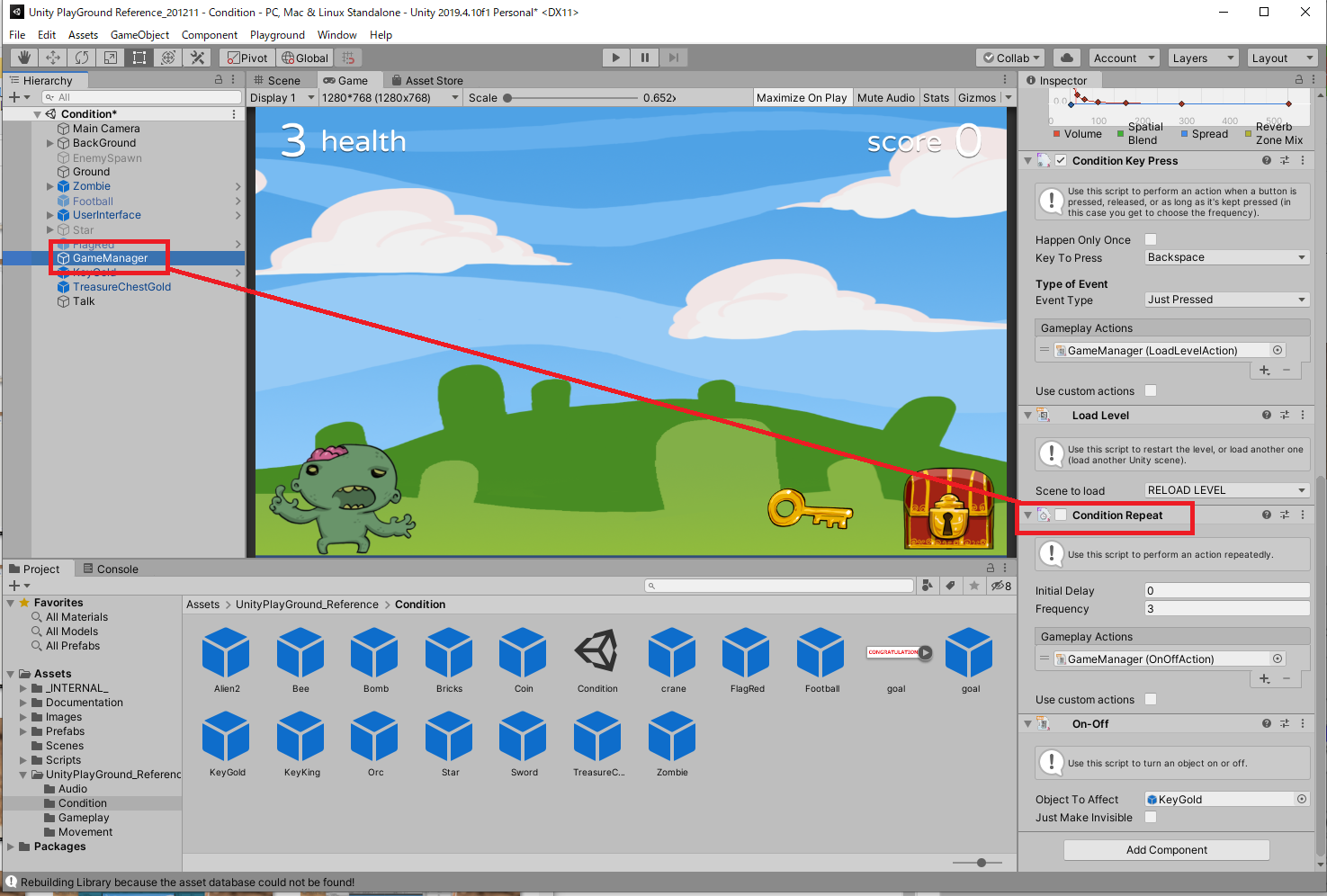The width and height of the screenshot is (1327, 896).
Task: Open custom editor tools icon
Action: [196, 58]
